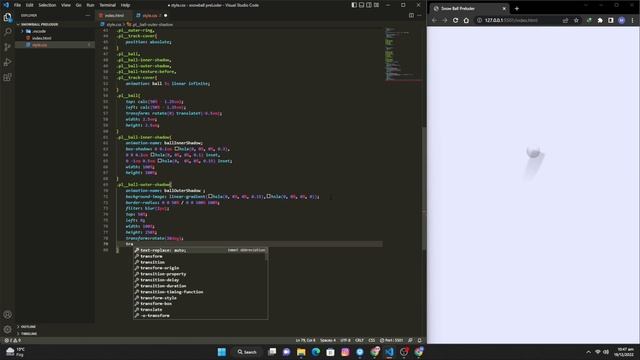
Task: Click the back arrow in Chrome
Action: 434,20
